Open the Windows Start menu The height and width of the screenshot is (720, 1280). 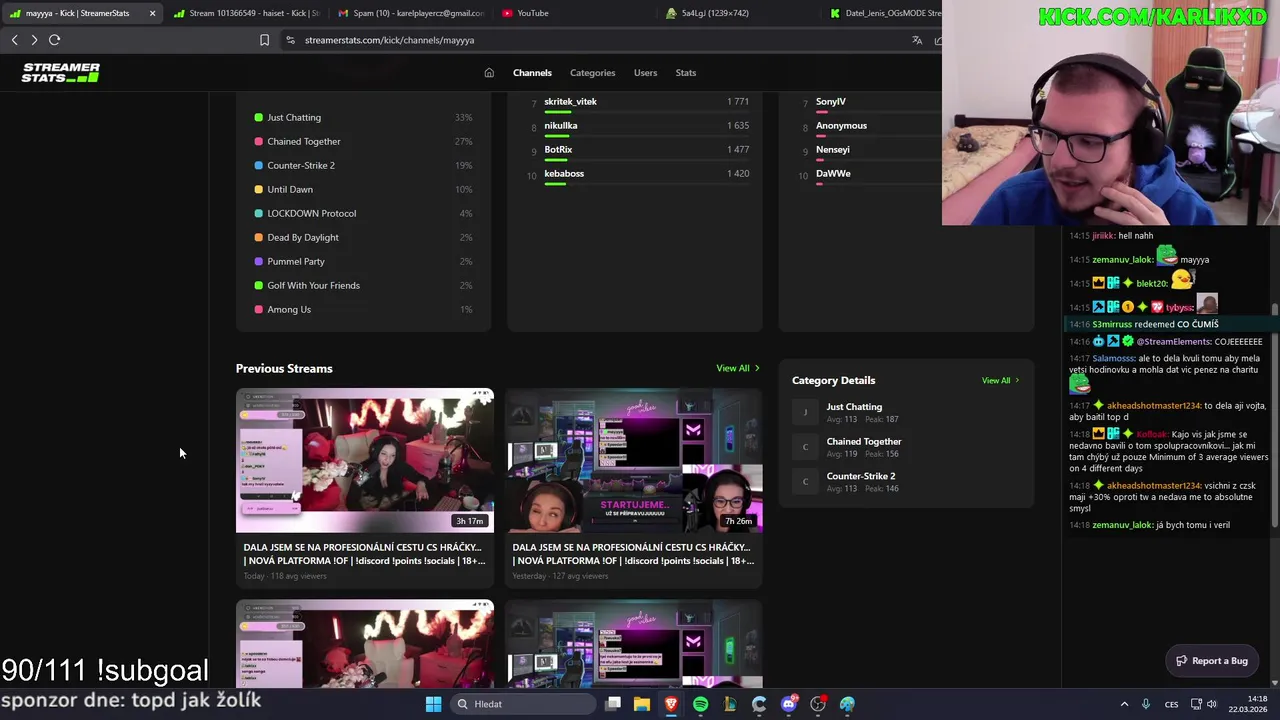point(433,704)
